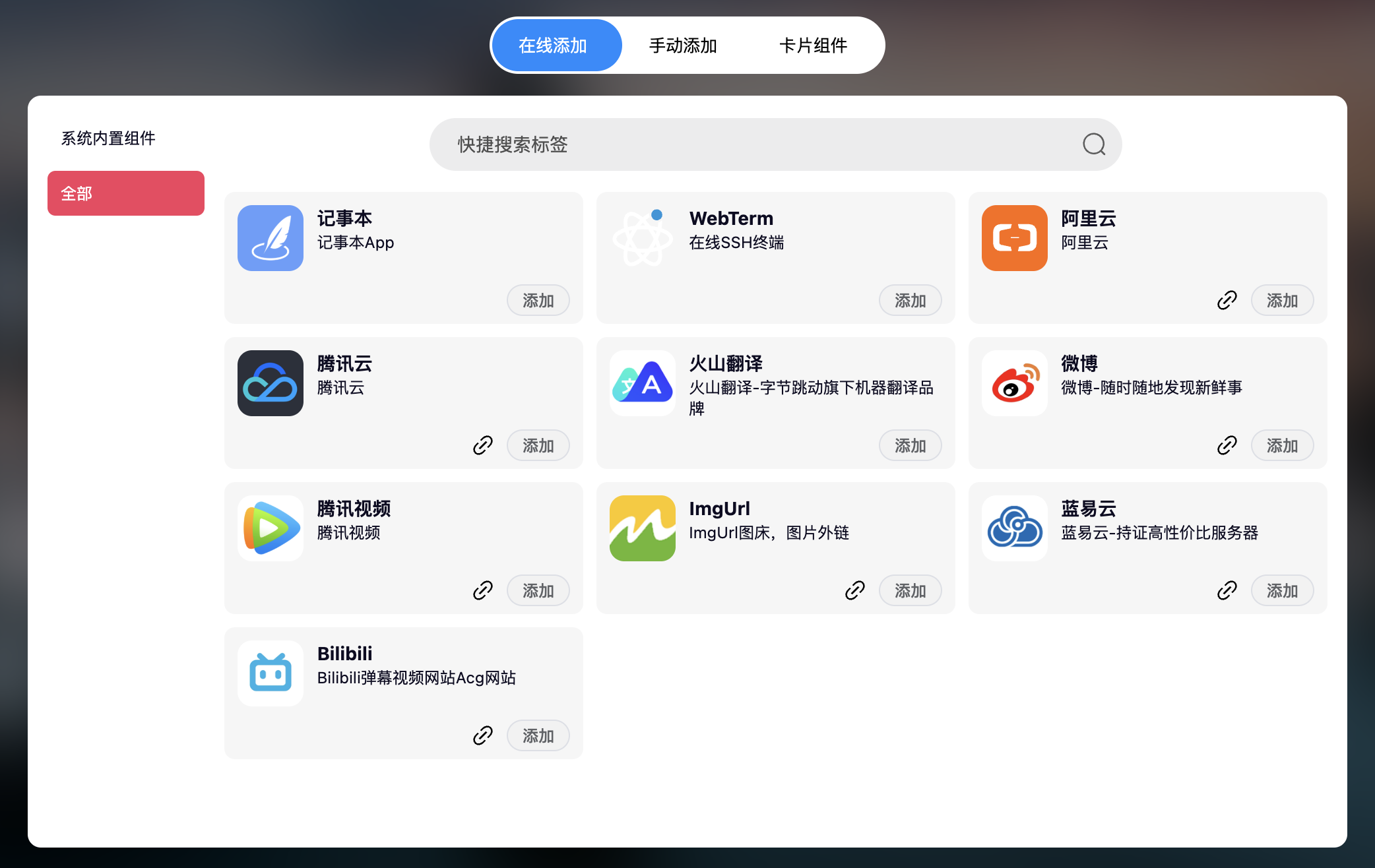1375x868 pixels.
Task: Add the Bilibili shortcut
Action: (538, 735)
